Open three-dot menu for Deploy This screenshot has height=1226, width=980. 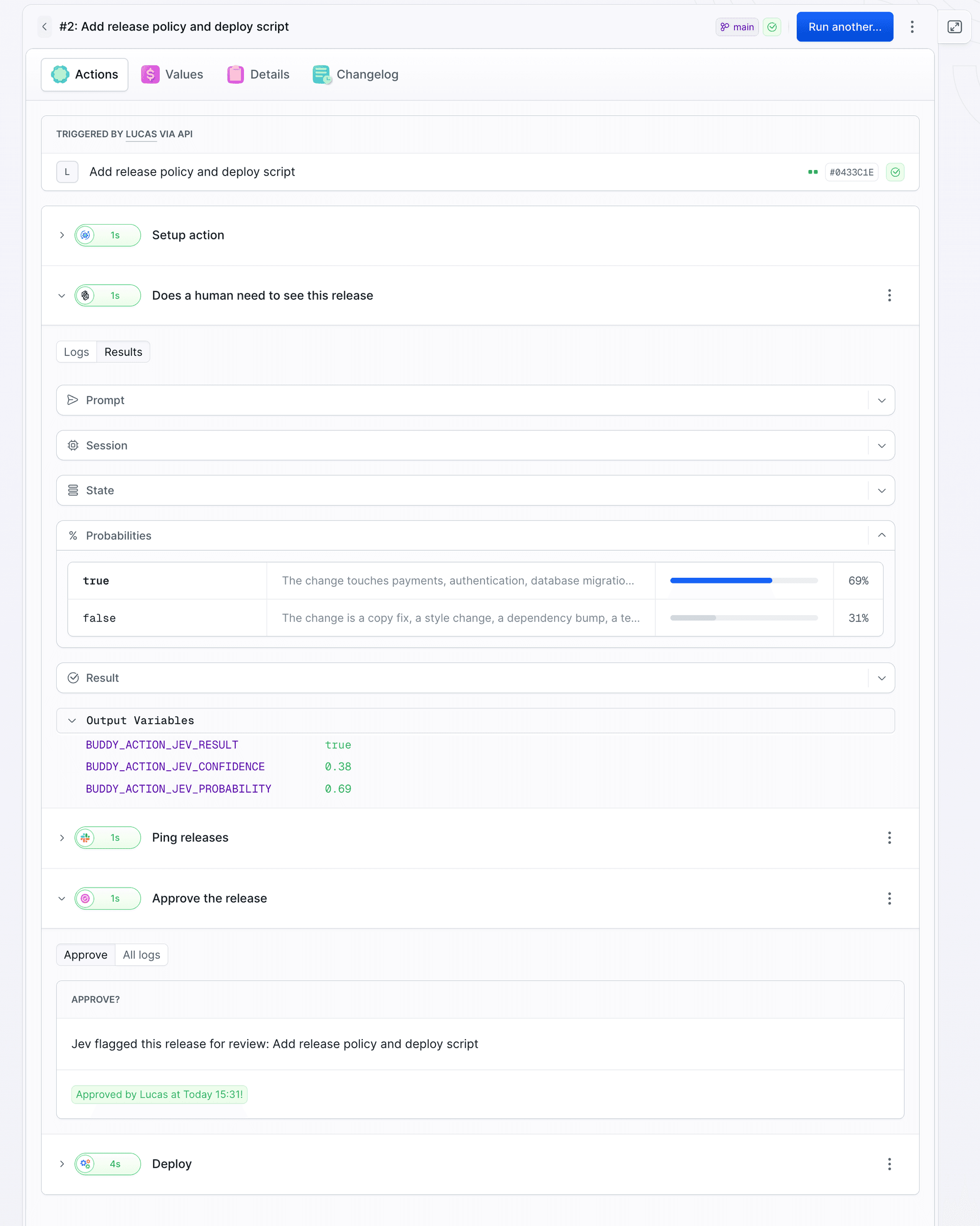point(890,1164)
